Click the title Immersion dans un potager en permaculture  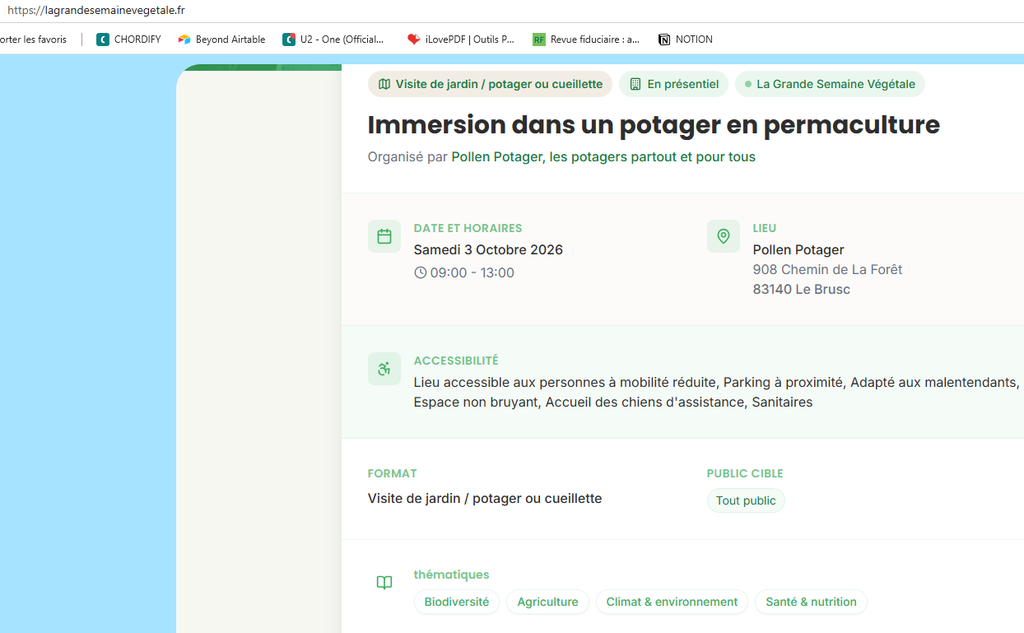[654, 125]
